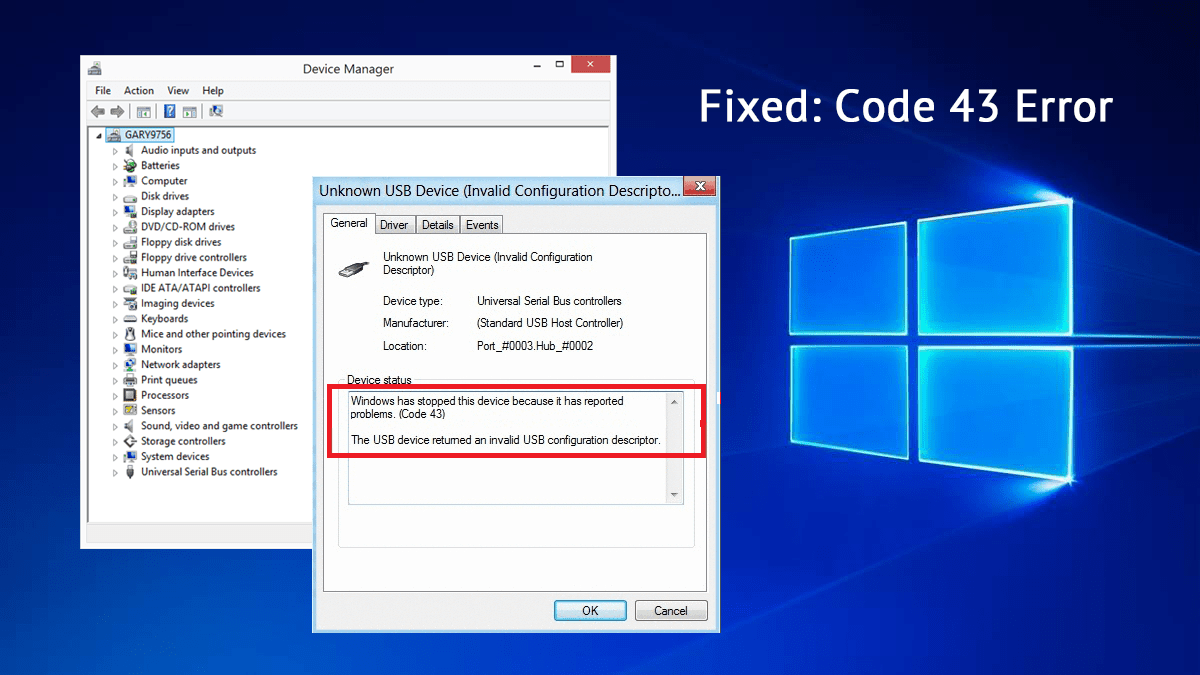Image resolution: width=1200 pixels, height=675 pixels.
Task: Click the Device status scrollbar down arrow
Action: pyautogui.click(x=675, y=494)
